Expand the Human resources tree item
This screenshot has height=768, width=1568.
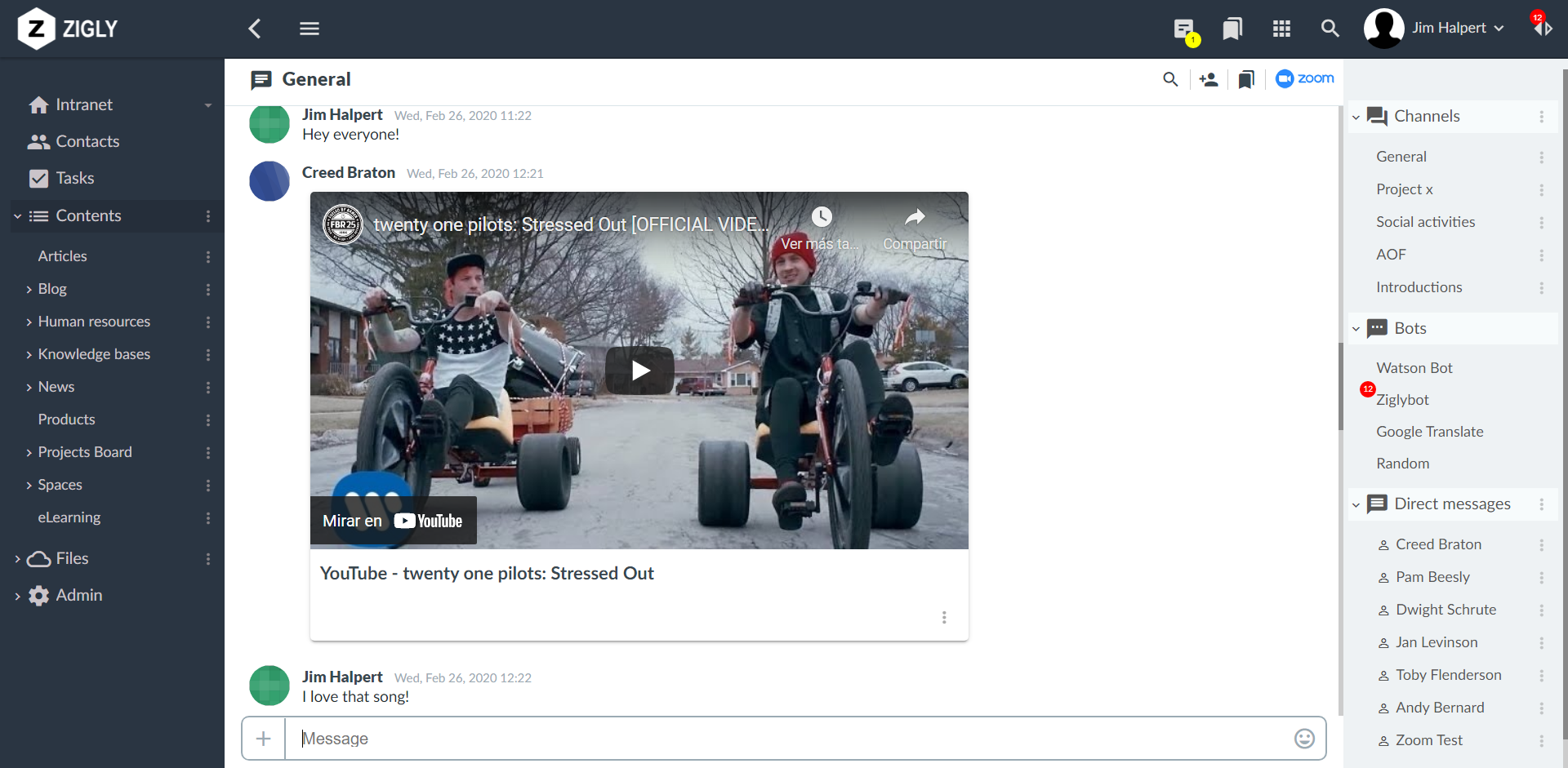pyautogui.click(x=29, y=322)
